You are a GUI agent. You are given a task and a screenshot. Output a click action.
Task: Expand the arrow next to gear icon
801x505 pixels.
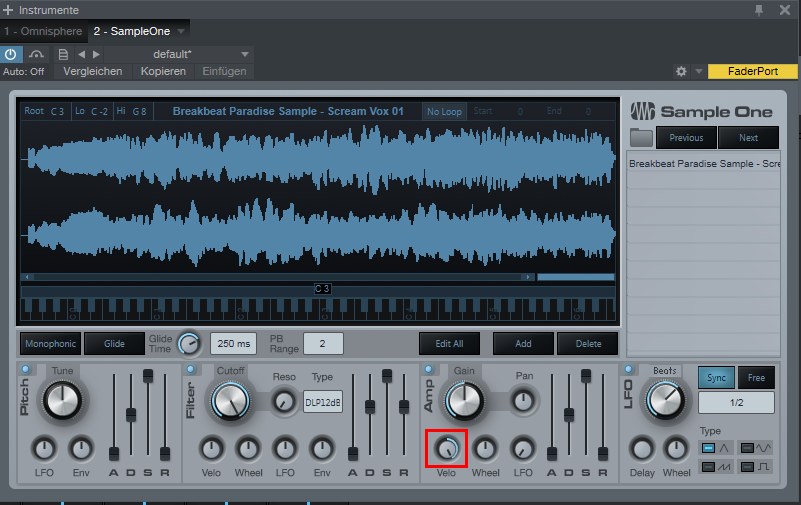click(698, 71)
